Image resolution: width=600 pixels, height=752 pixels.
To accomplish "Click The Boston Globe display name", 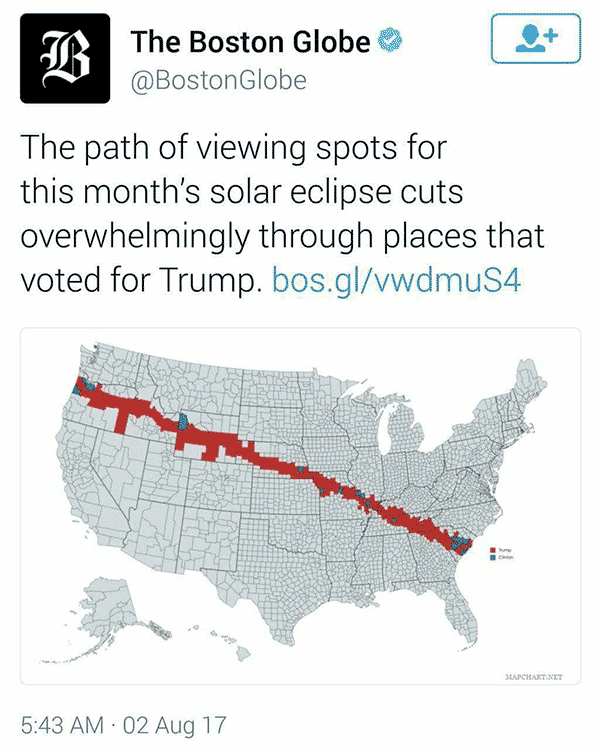I will [250, 41].
